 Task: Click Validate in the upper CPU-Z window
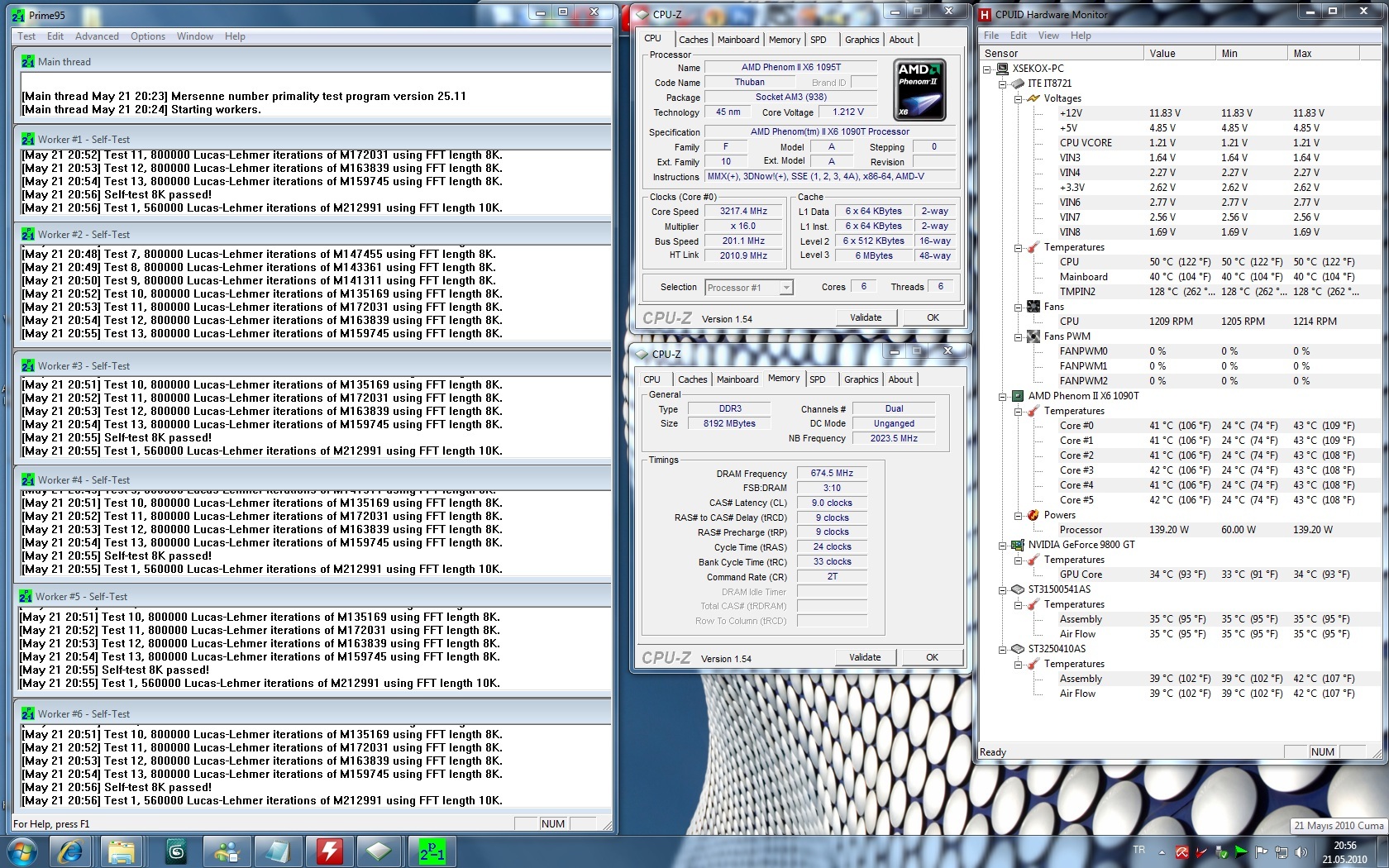(x=866, y=317)
